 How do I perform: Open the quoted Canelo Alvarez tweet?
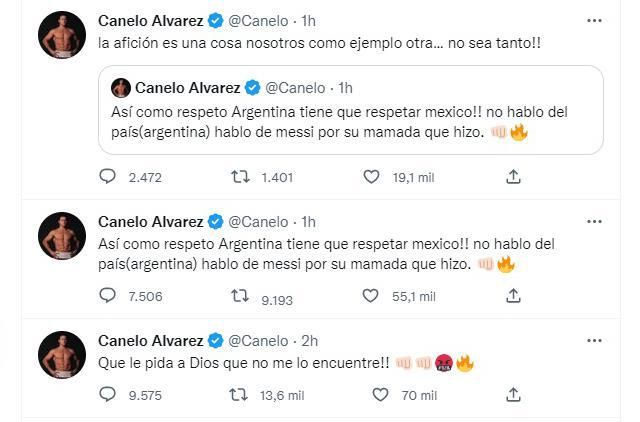click(x=350, y=120)
